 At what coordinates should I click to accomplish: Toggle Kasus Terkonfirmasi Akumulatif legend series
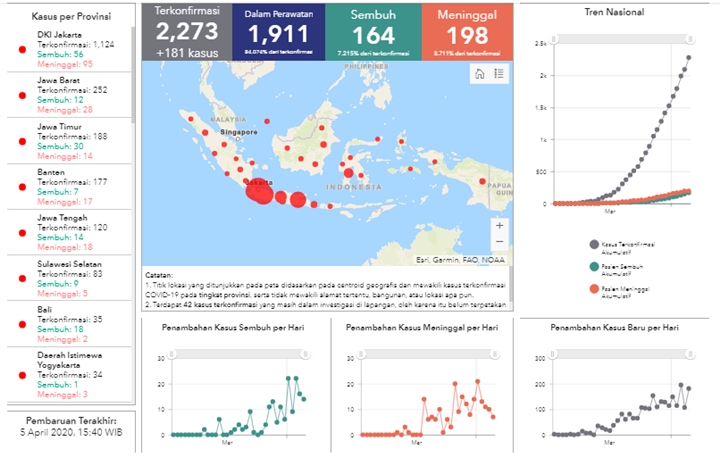point(622,248)
